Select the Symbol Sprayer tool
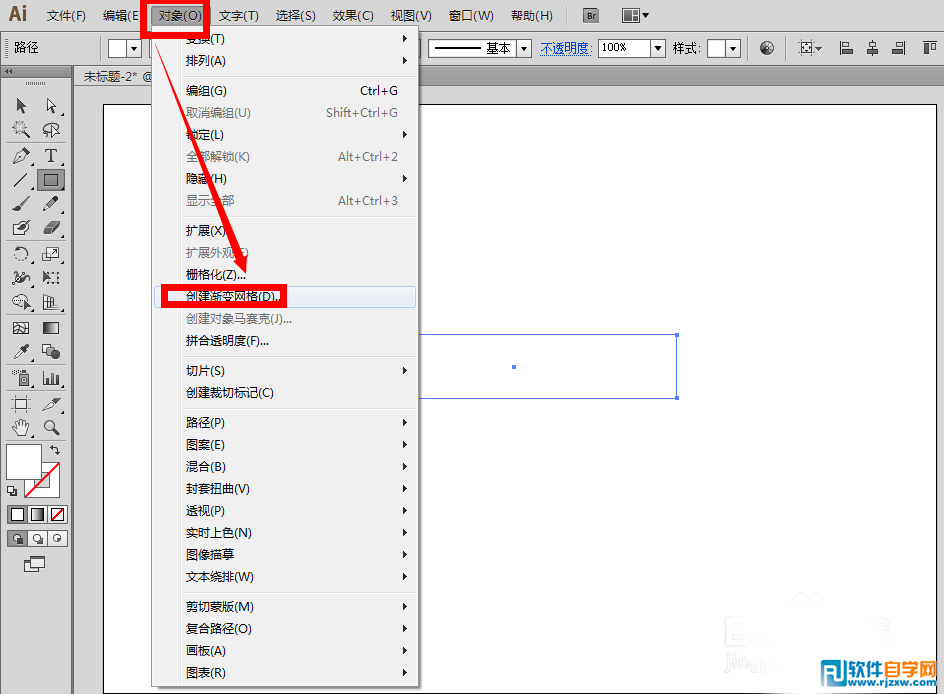Image resolution: width=944 pixels, height=694 pixels. point(21,378)
